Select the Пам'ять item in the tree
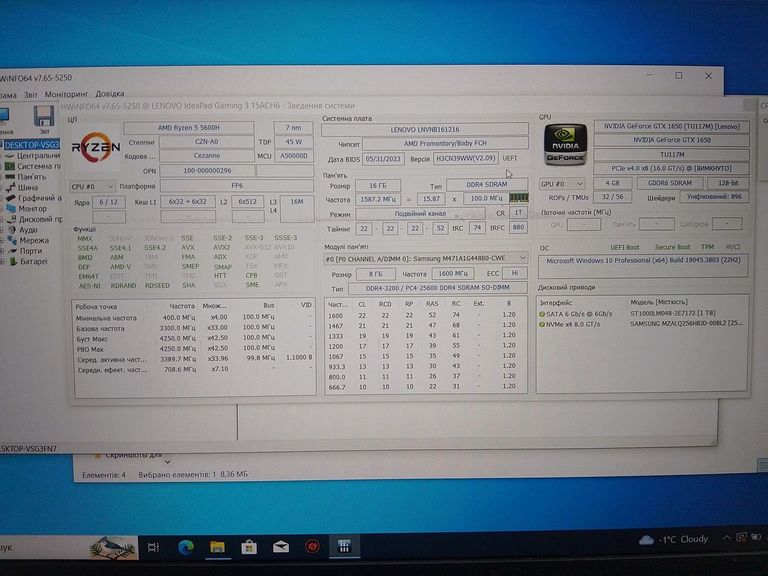The image size is (768, 576). point(30,176)
